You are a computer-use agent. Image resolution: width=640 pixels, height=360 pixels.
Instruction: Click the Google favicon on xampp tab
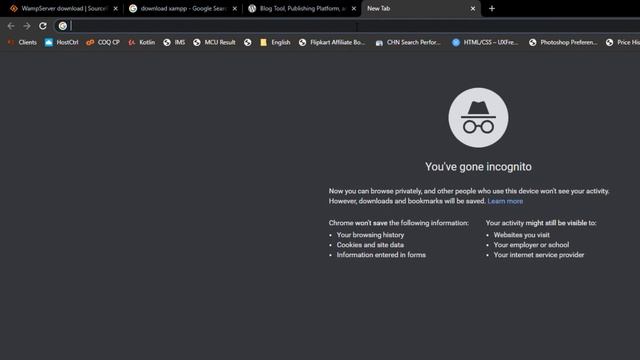[133, 9]
